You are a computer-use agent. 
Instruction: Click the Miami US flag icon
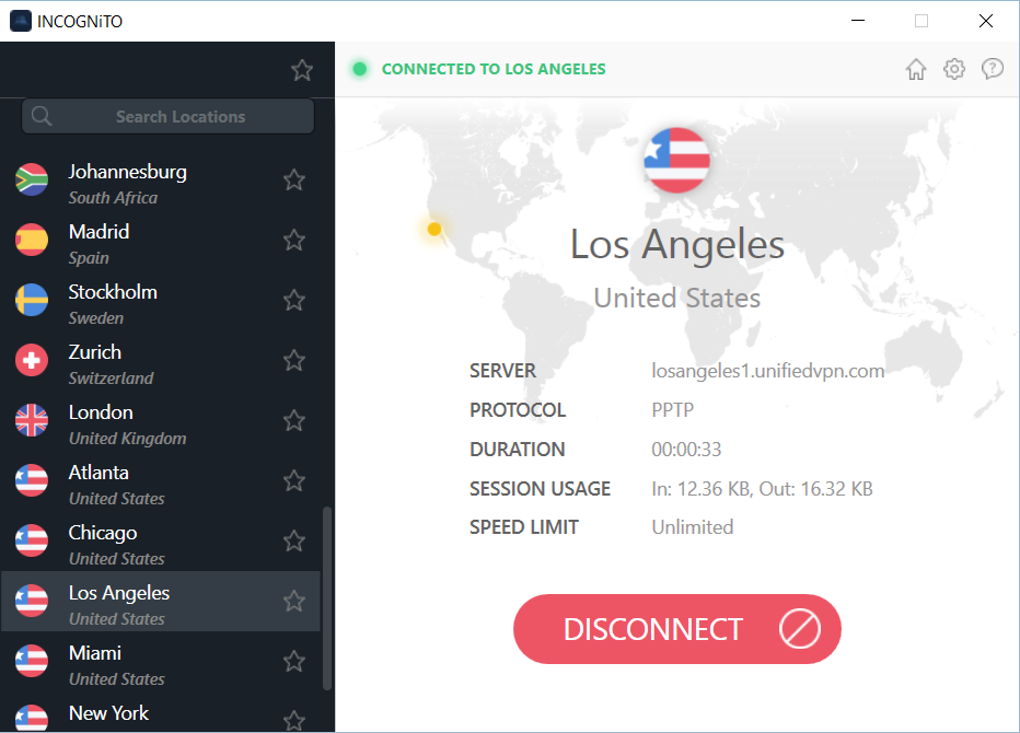pyautogui.click(x=32, y=661)
